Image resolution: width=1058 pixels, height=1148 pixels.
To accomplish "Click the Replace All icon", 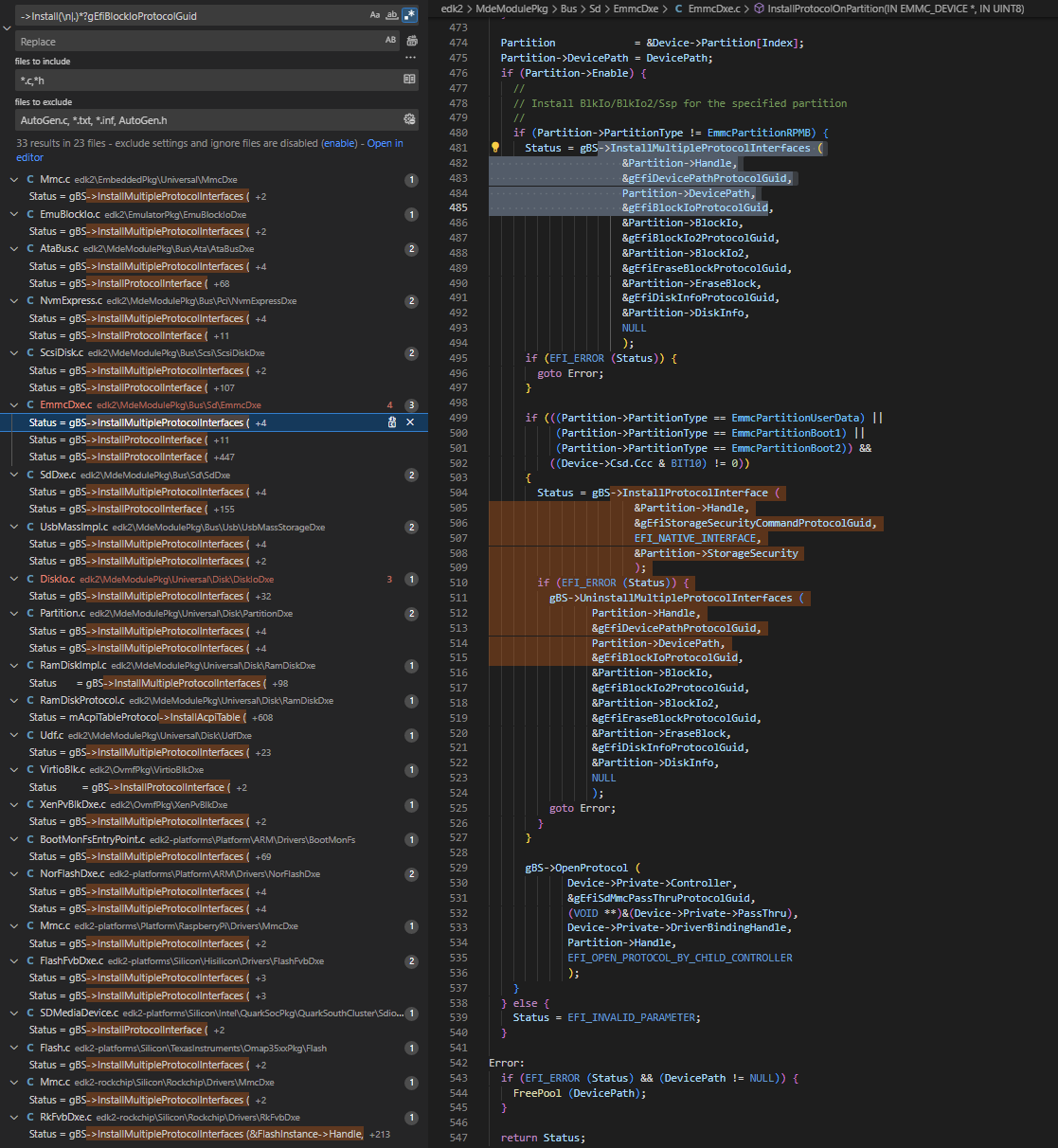I will click(x=412, y=41).
